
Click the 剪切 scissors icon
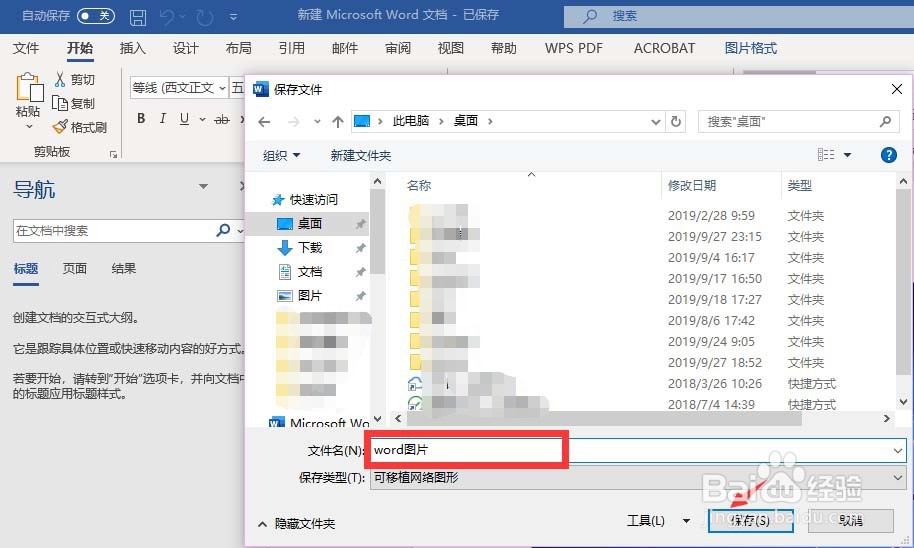point(60,80)
